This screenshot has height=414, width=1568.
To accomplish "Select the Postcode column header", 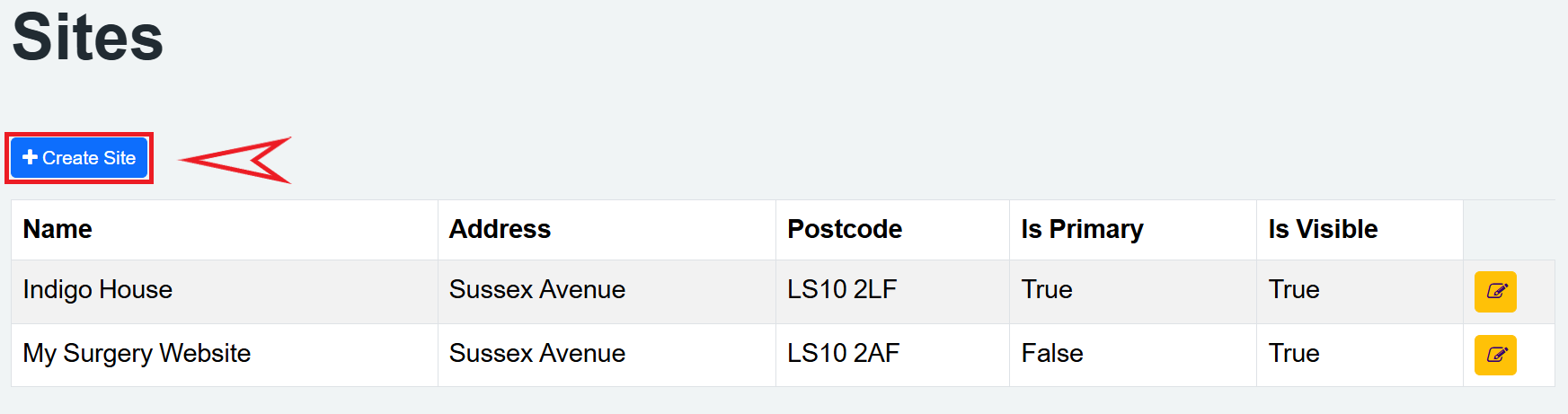I will pos(844,230).
